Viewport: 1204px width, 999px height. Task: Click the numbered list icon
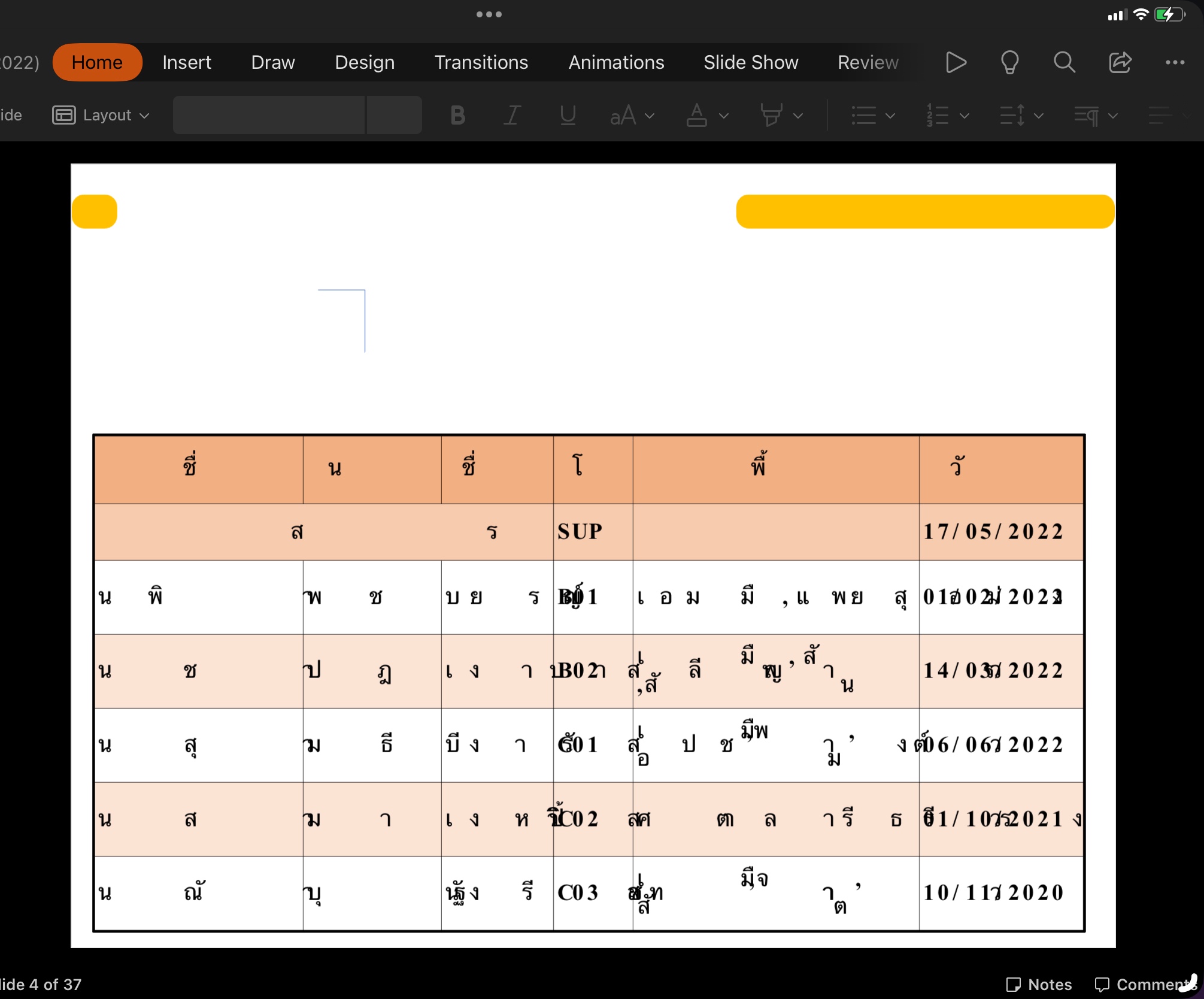(x=938, y=115)
